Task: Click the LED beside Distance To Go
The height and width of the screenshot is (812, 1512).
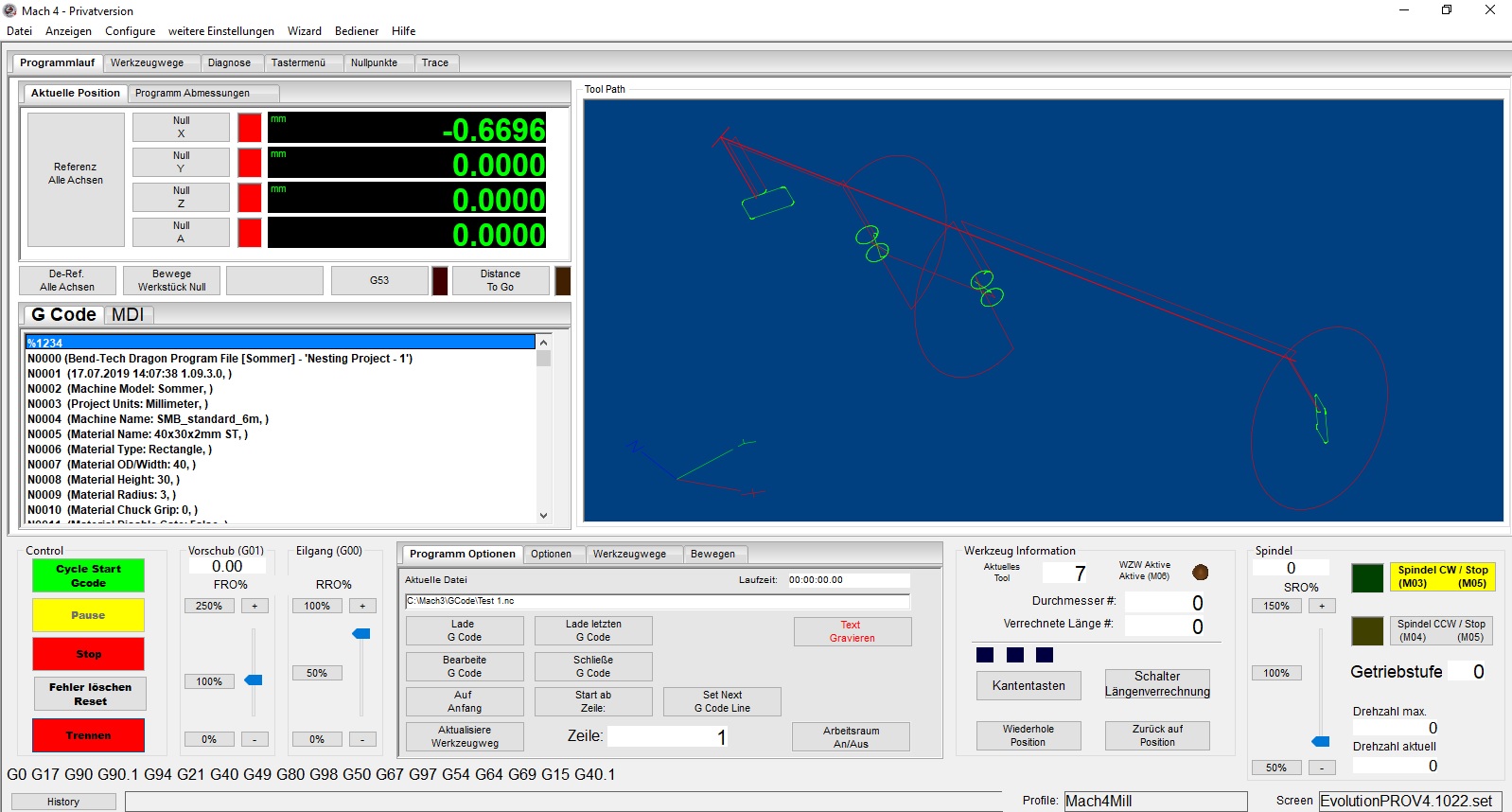Action: pyautogui.click(x=562, y=281)
